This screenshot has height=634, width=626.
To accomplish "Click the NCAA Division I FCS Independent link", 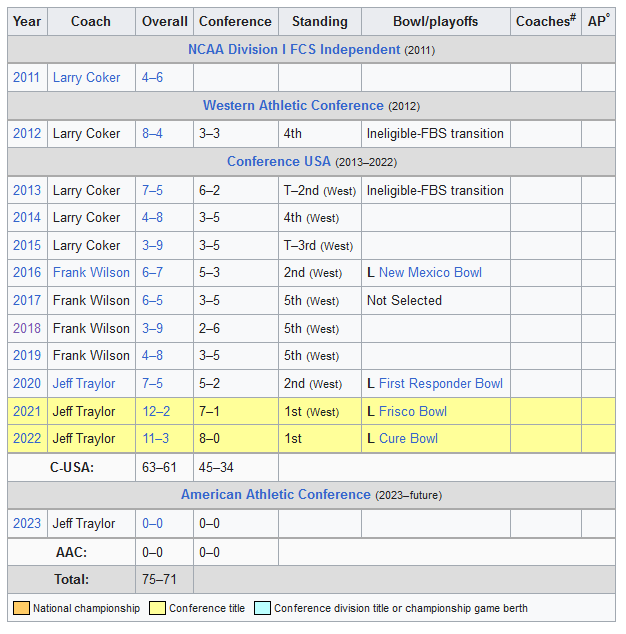I will pyautogui.click(x=294, y=49).
